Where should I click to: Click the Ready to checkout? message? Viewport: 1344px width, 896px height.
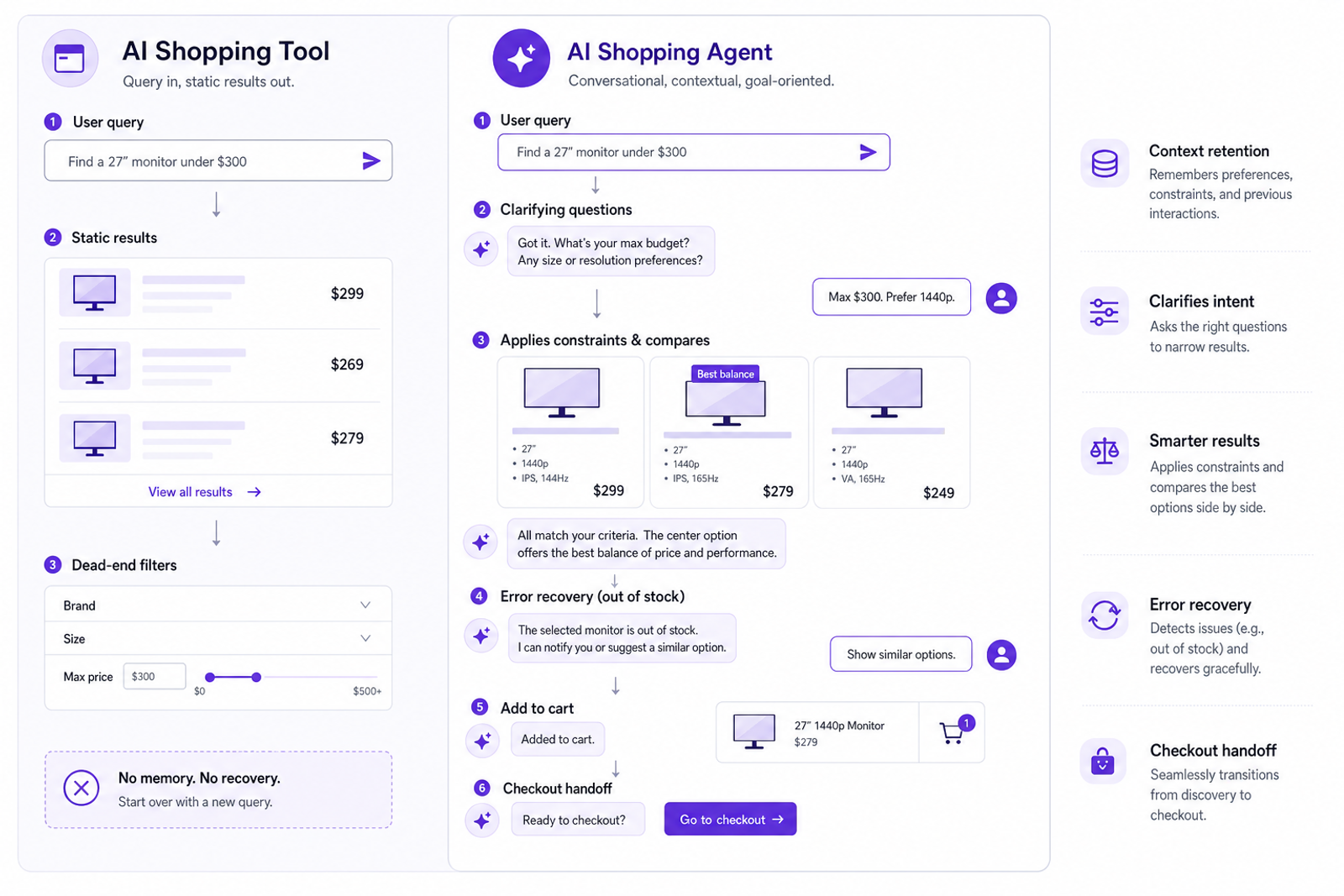coord(577,820)
